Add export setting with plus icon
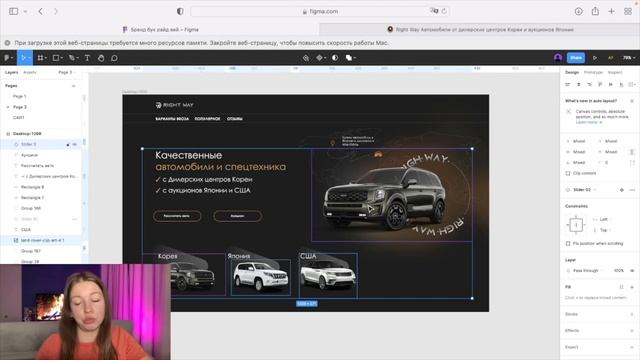 (x=632, y=347)
